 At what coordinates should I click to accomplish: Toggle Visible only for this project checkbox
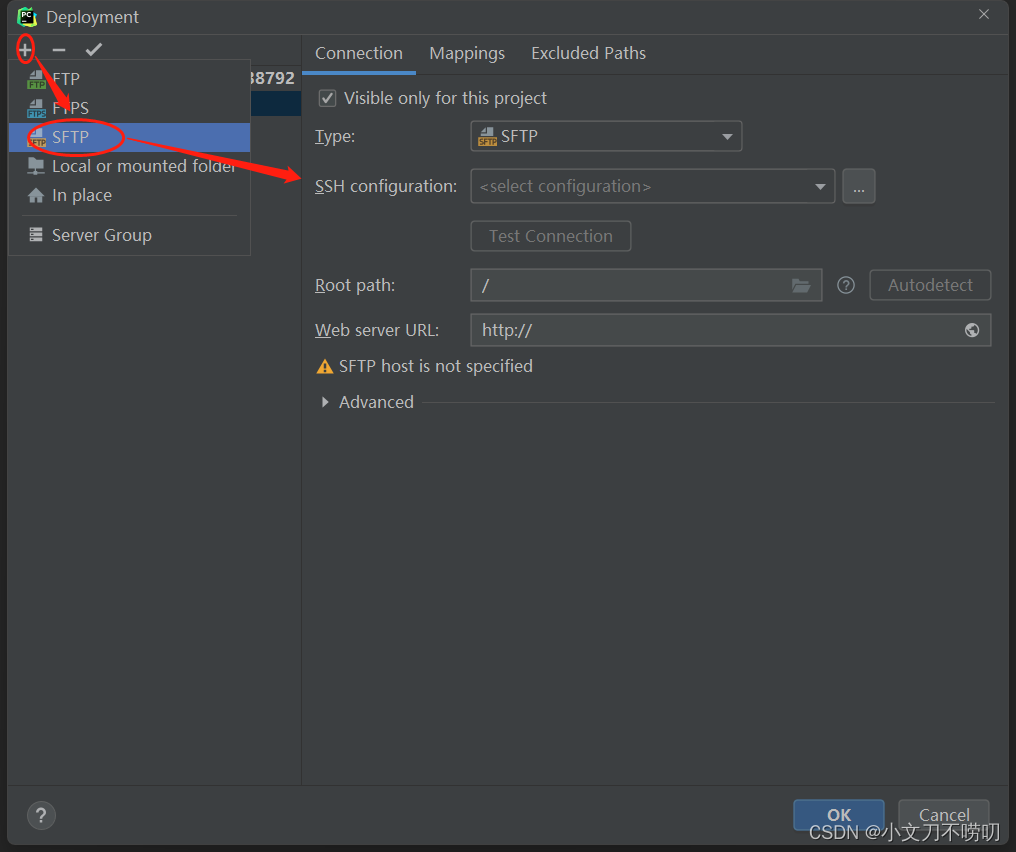[327, 98]
